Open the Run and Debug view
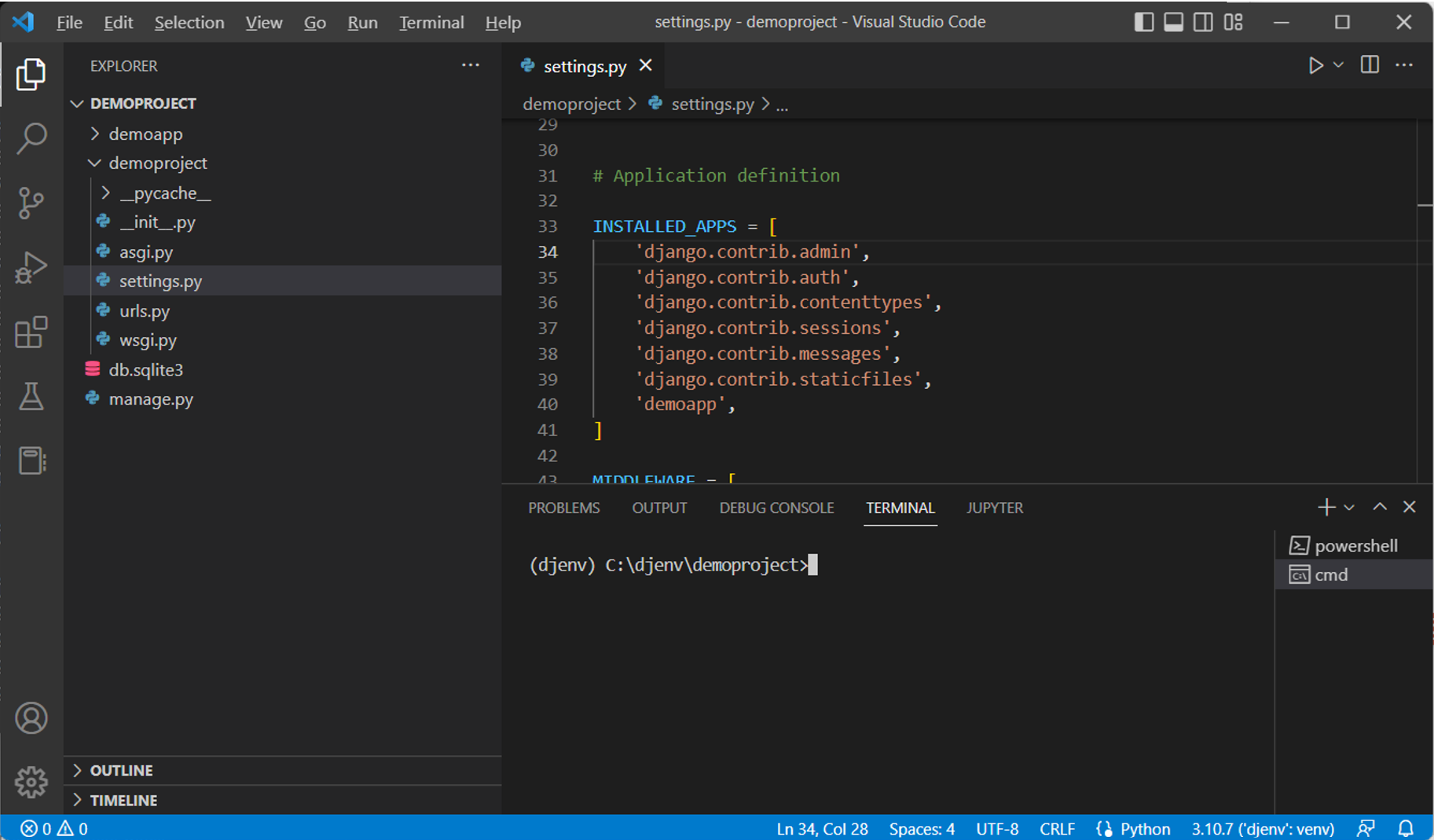 pos(31,268)
